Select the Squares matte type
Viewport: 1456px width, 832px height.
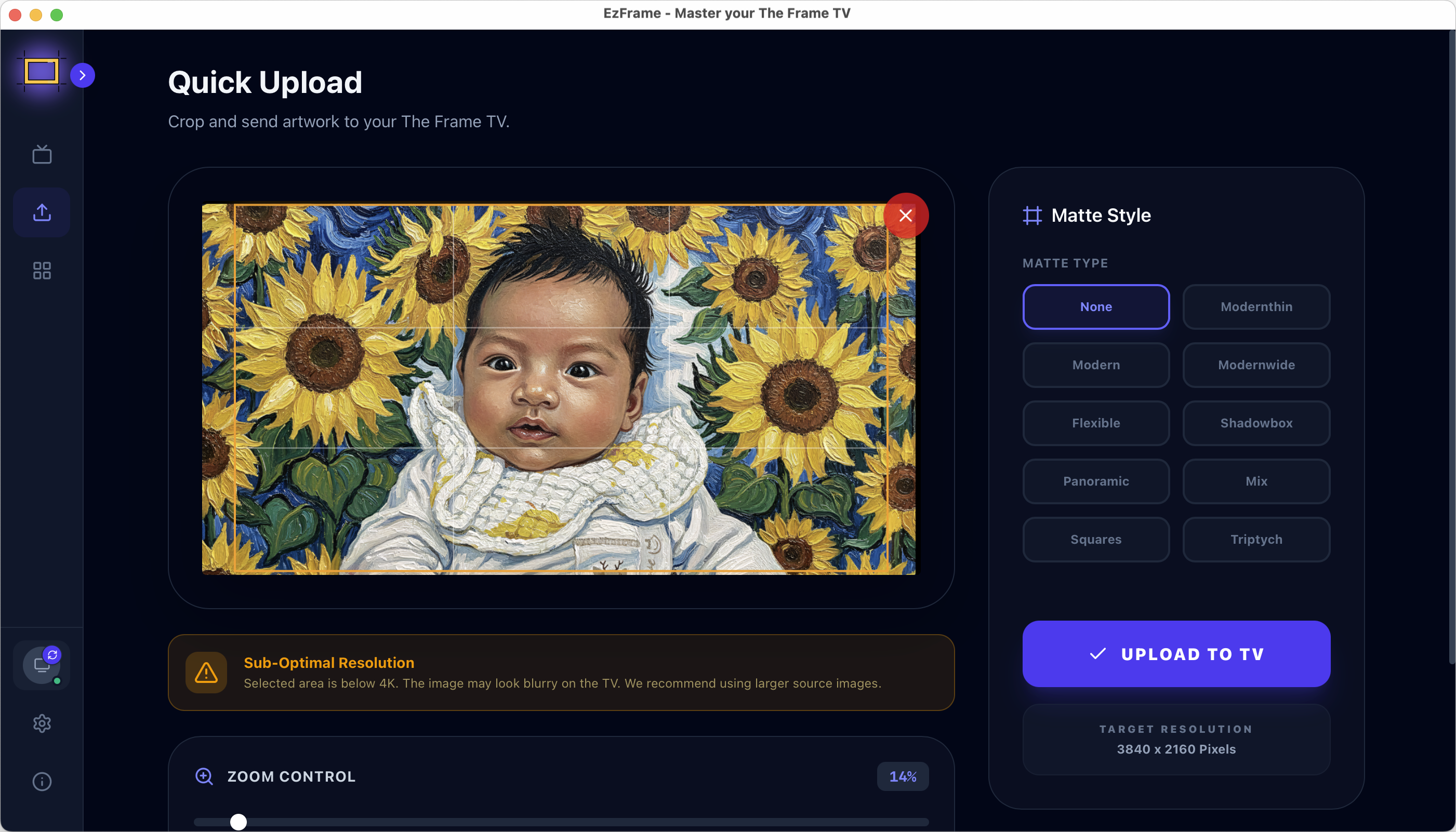tap(1095, 540)
